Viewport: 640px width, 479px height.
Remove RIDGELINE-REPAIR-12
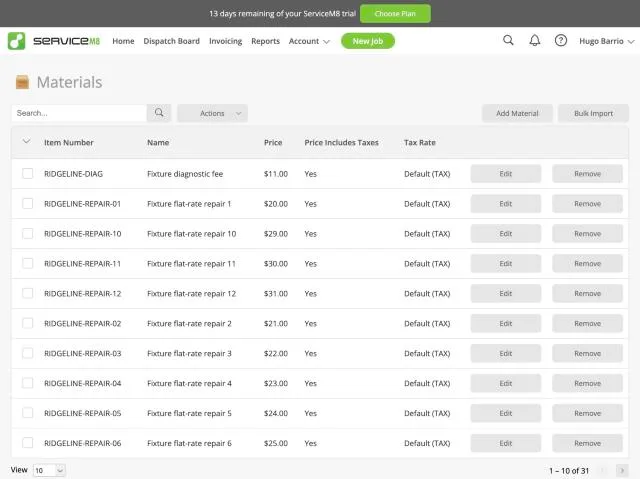pos(587,293)
